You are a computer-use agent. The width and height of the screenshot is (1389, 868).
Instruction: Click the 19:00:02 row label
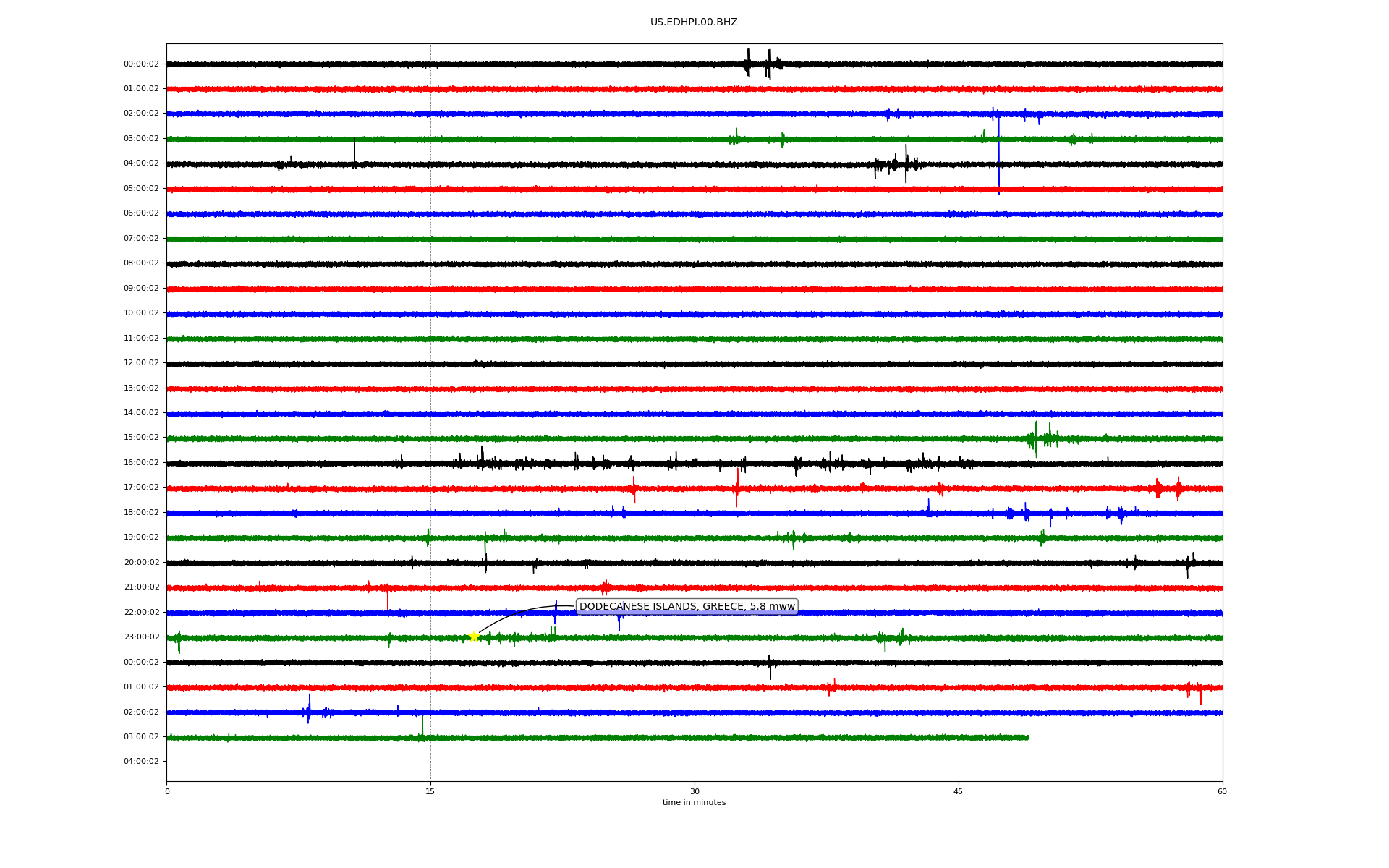point(141,537)
